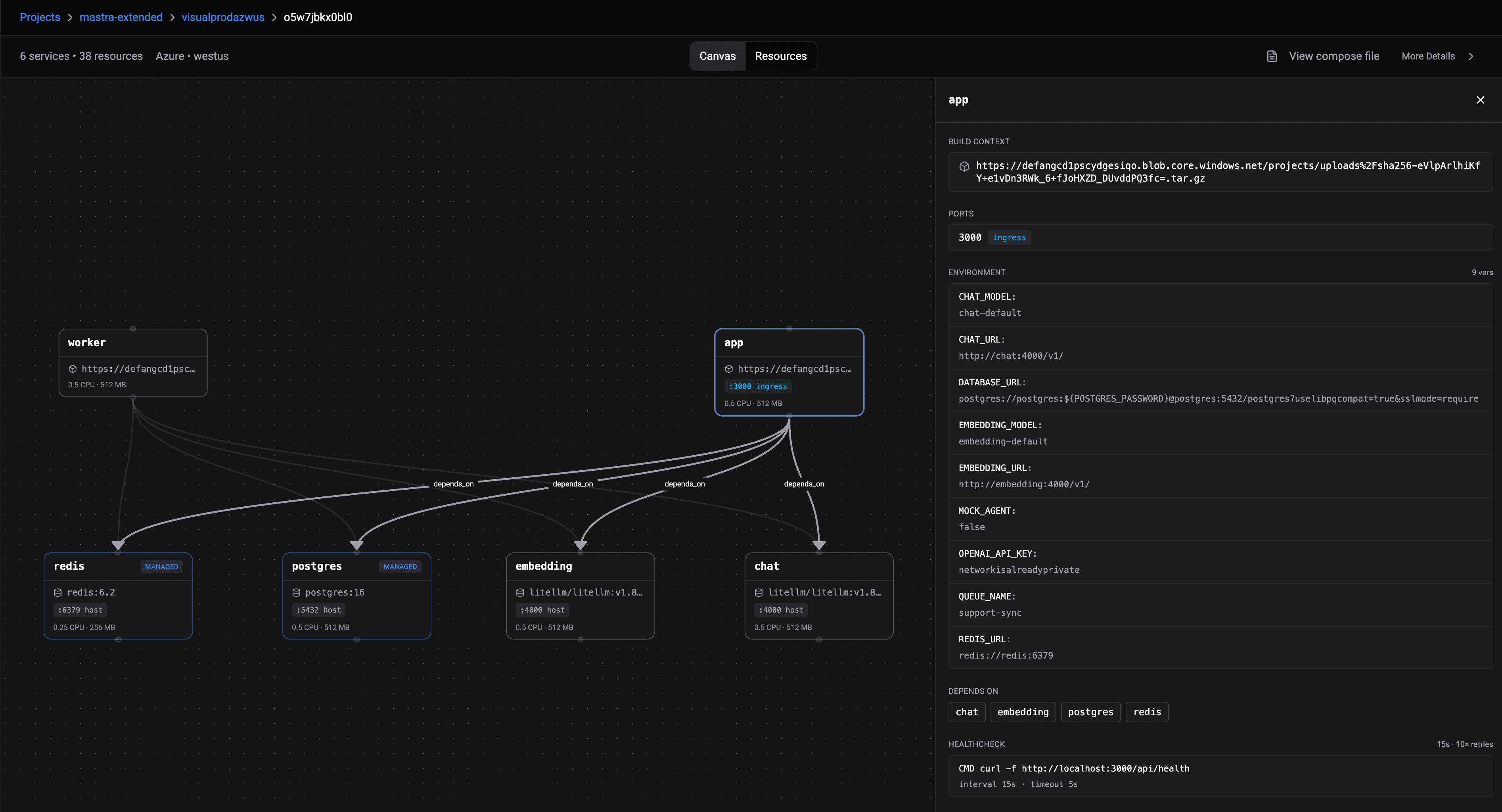This screenshot has height=812, width=1502.
Task: Click the QUEUE_NAME value support-sync
Action: pos(989,613)
